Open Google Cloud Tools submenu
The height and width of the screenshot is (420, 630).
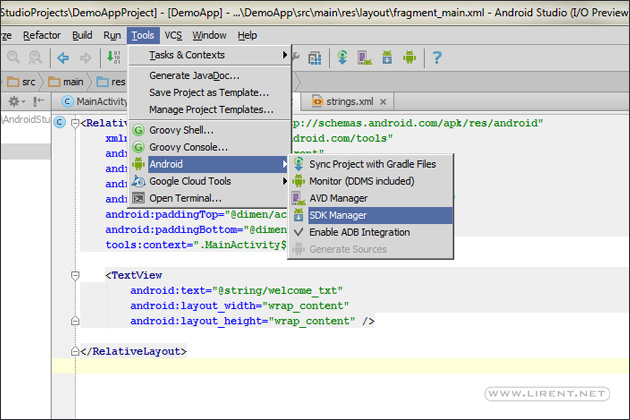point(209,181)
